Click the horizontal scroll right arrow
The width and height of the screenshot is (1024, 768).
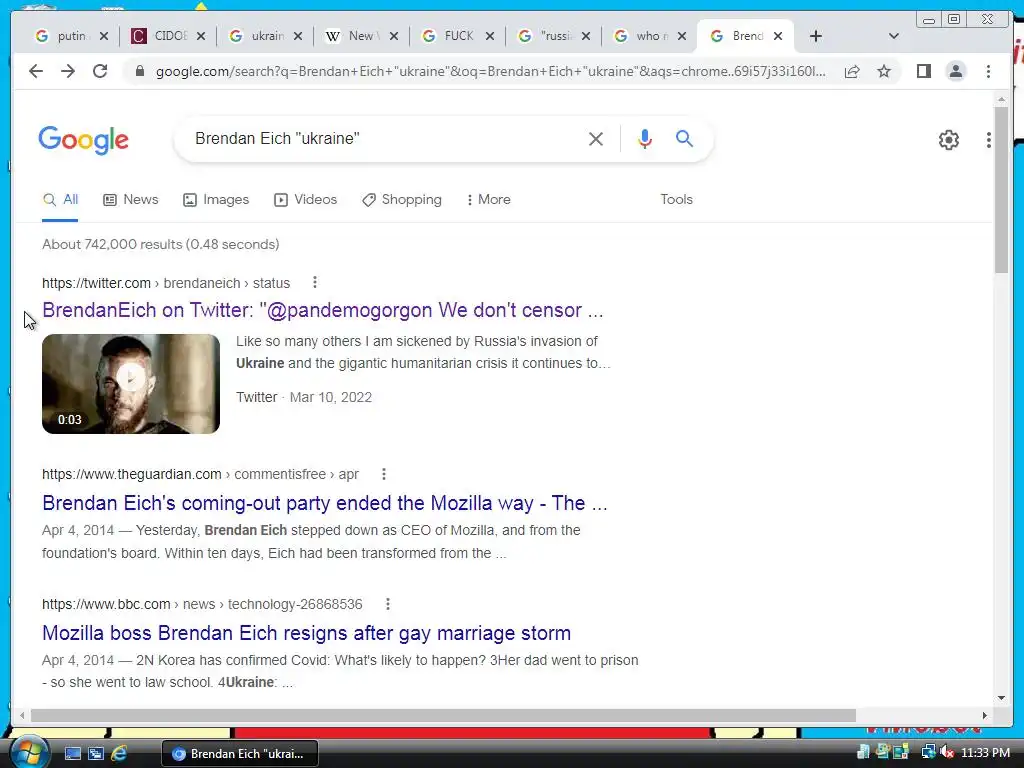click(x=984, y=715)
